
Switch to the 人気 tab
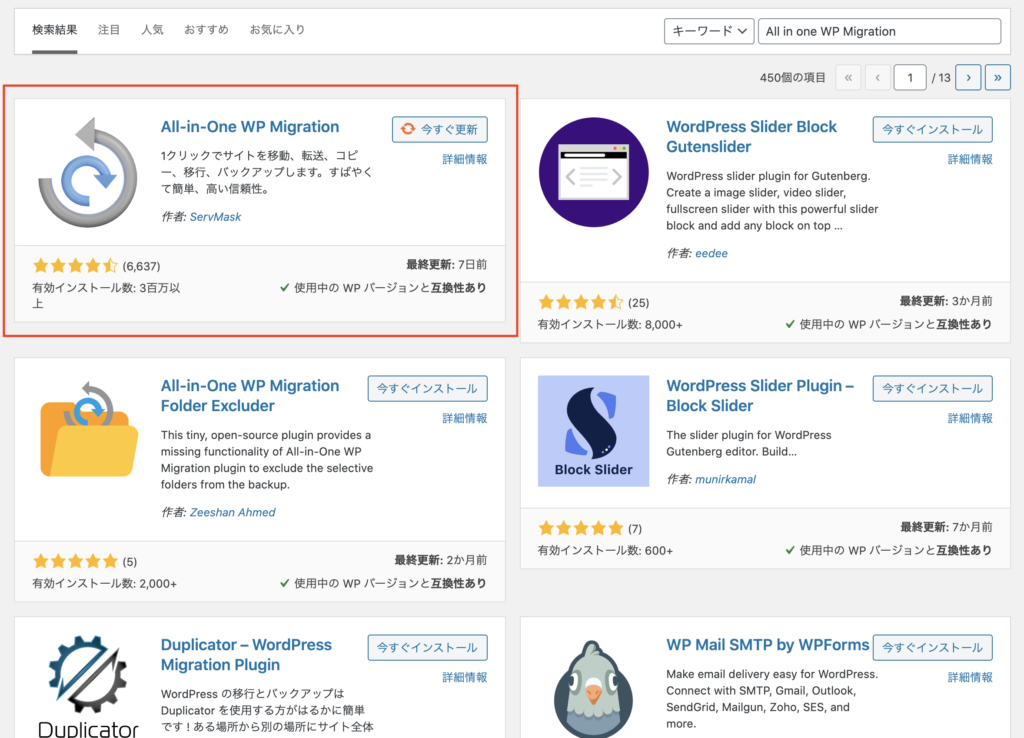[x=152, y=30]
